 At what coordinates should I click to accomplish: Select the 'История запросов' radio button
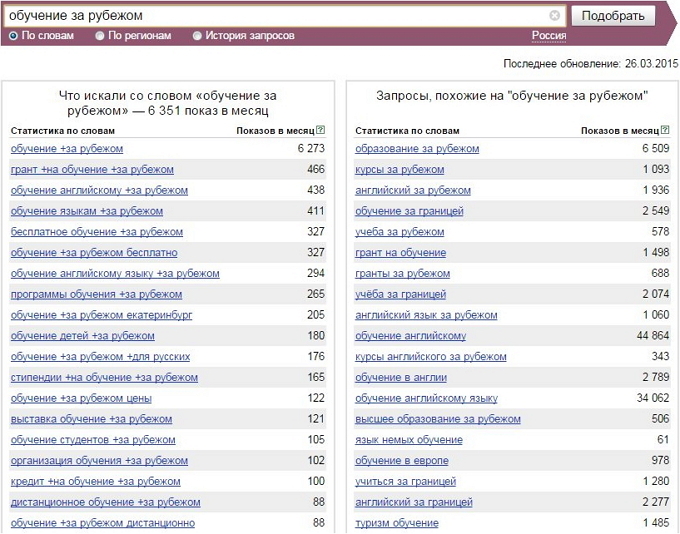(197, 36)
